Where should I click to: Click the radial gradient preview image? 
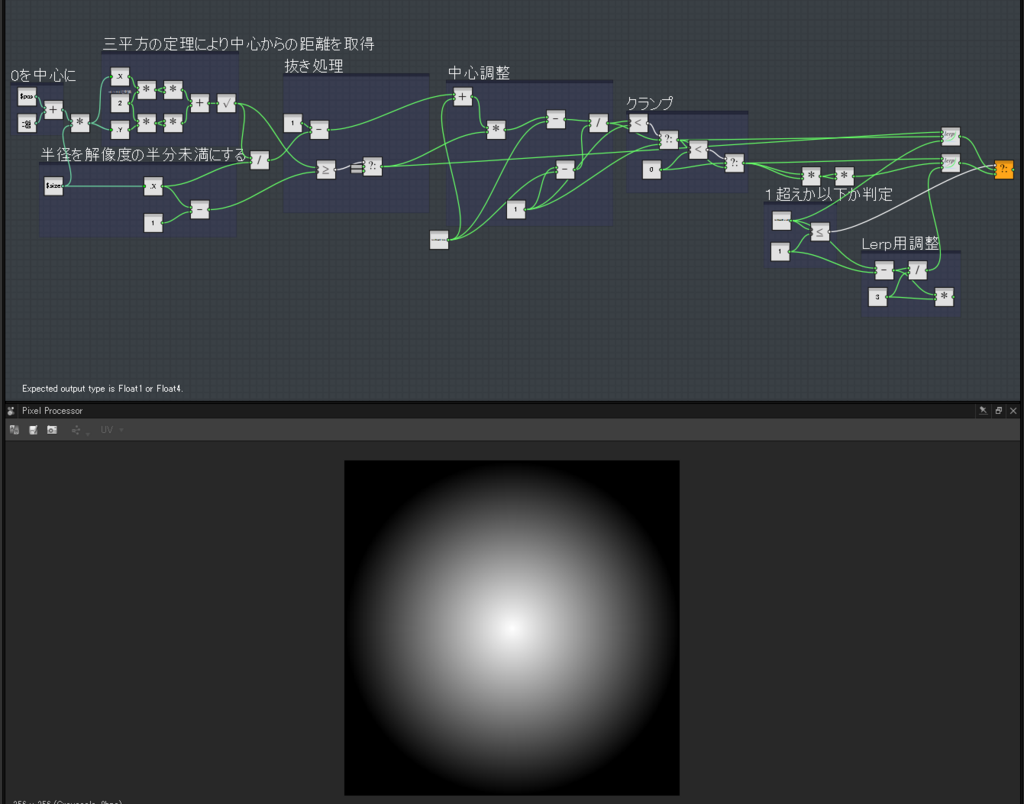coord(512,628)
